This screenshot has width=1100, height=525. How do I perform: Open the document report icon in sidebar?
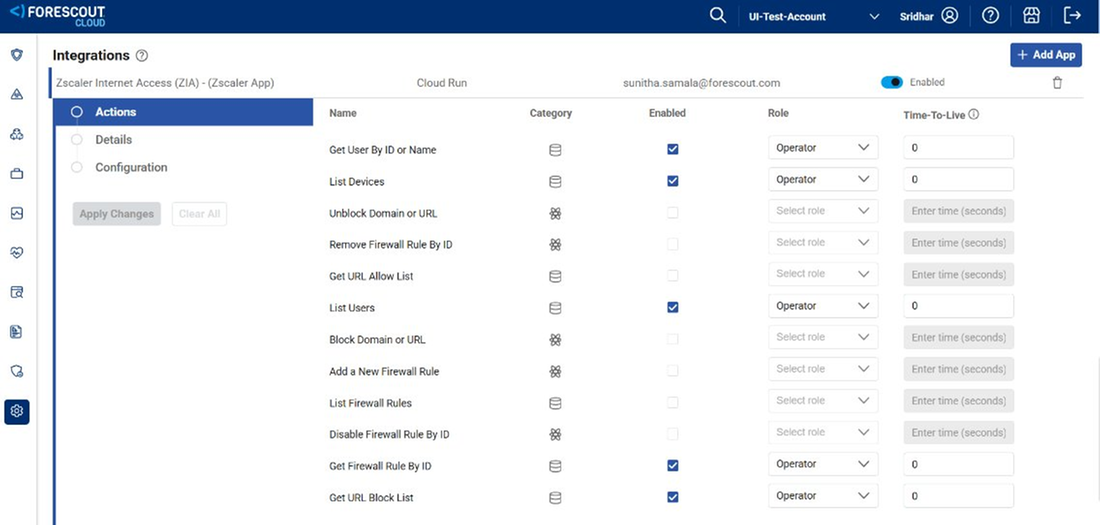[x=17, y=331]
